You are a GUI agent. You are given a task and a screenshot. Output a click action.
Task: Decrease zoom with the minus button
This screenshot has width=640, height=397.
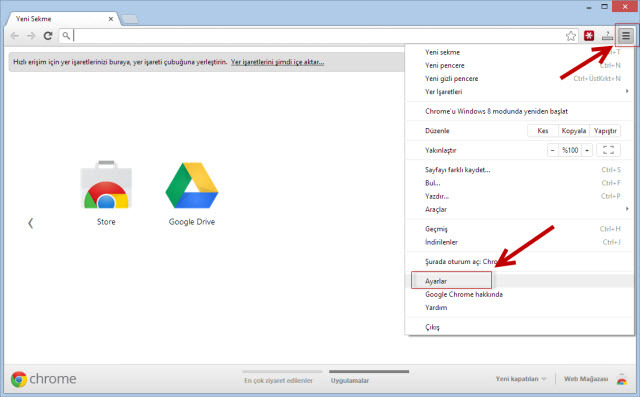click(553, 150)
